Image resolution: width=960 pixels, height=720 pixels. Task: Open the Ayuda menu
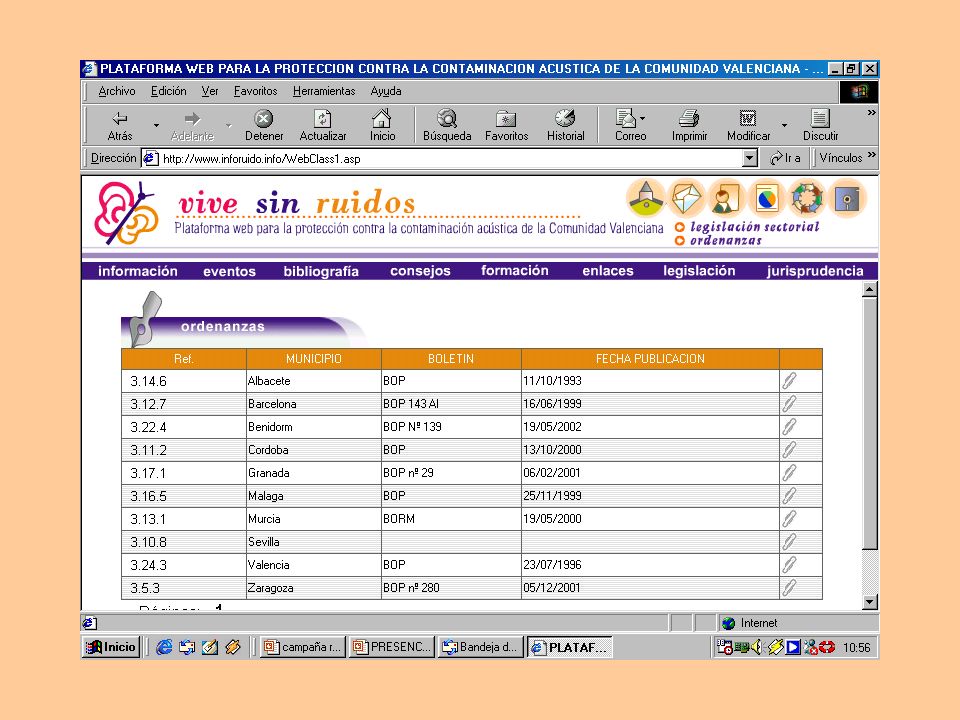386,91
